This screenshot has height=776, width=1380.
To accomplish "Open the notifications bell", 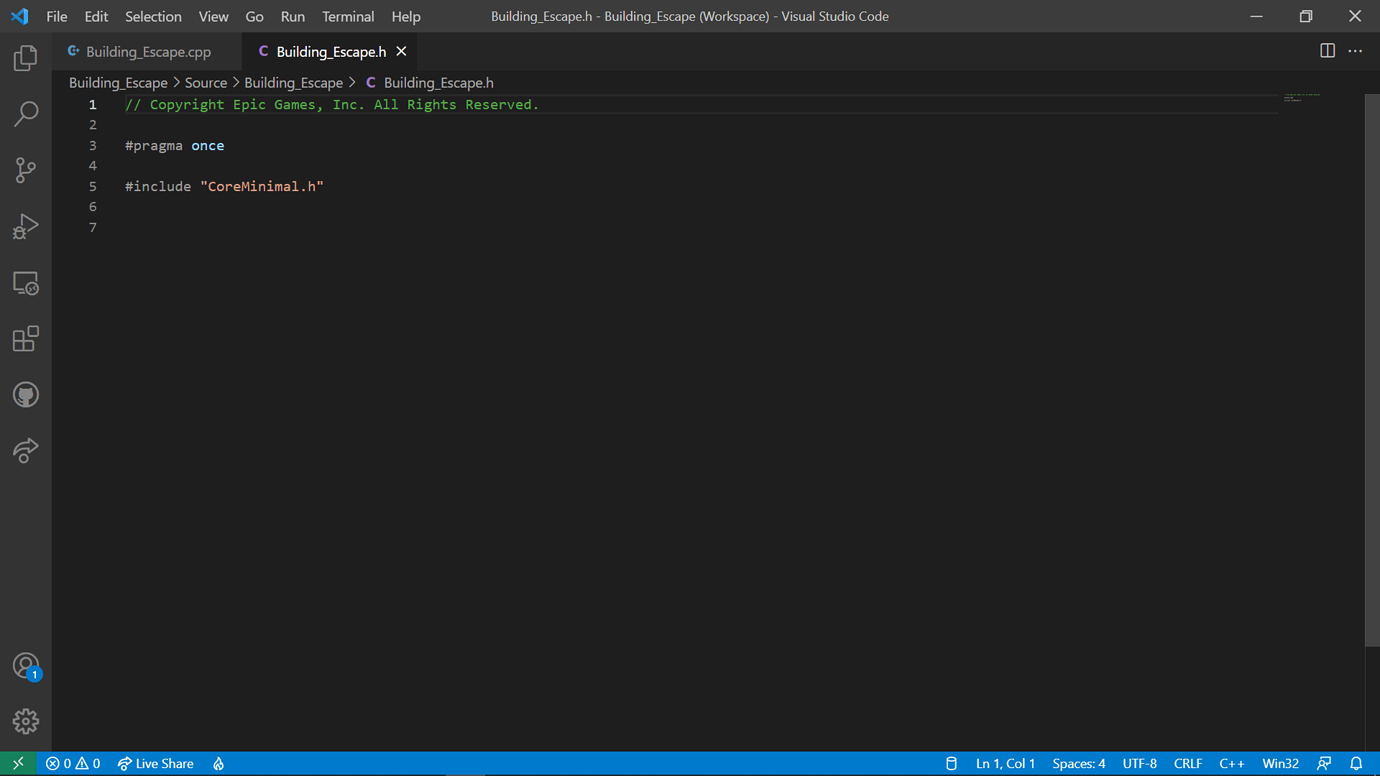I will (1356, 763).
